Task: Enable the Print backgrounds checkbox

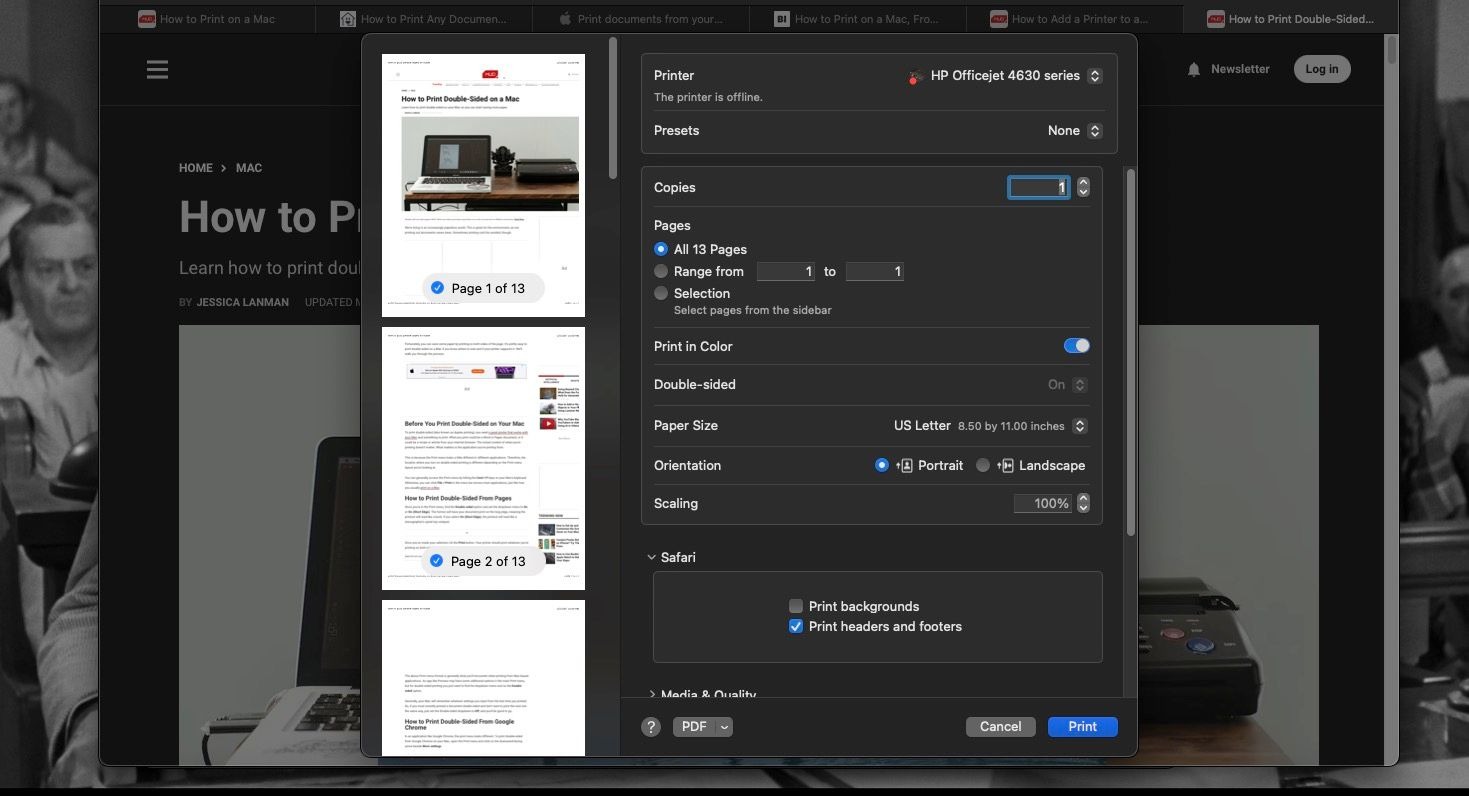Action: coord(796,606)
